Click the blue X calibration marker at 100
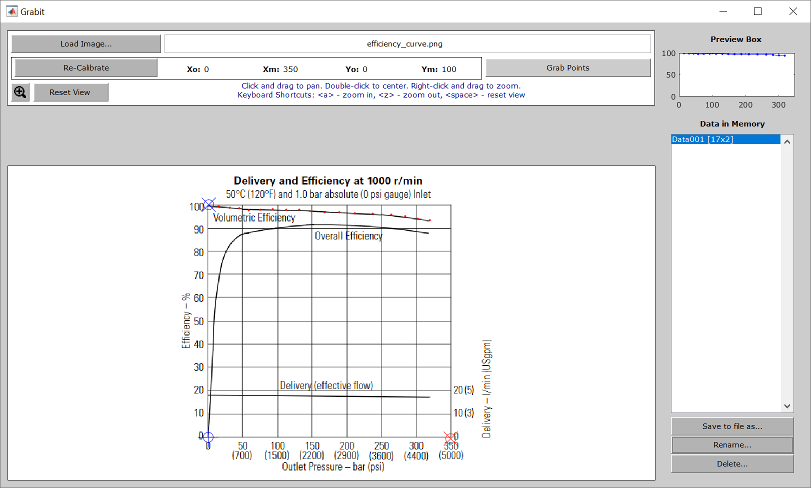This screenshot has width=811, height=488. pos(208,204)
